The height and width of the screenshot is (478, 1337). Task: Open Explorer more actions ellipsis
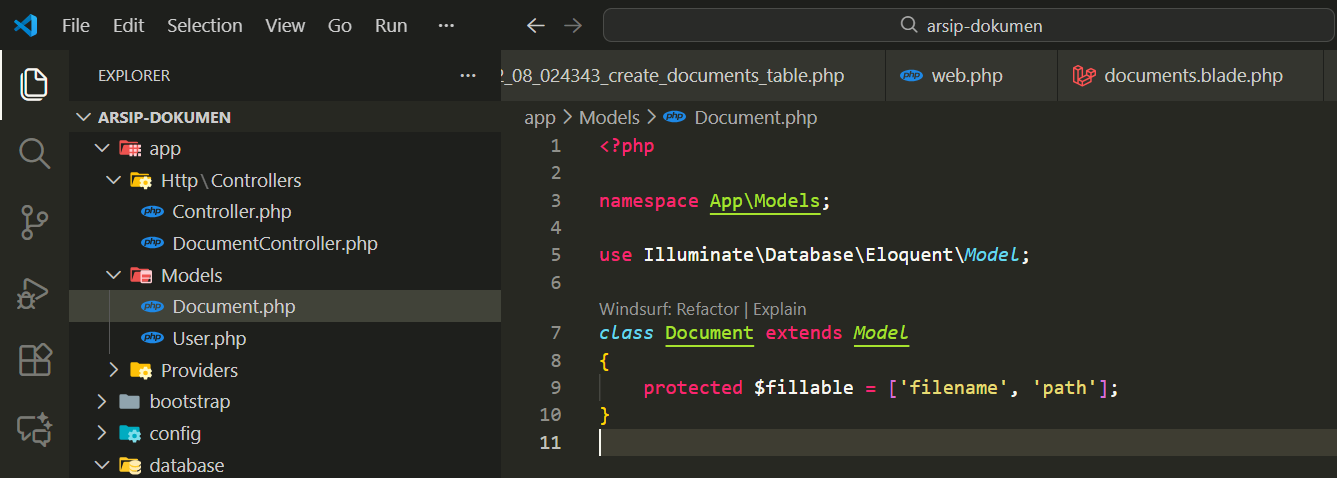(468, 75)
